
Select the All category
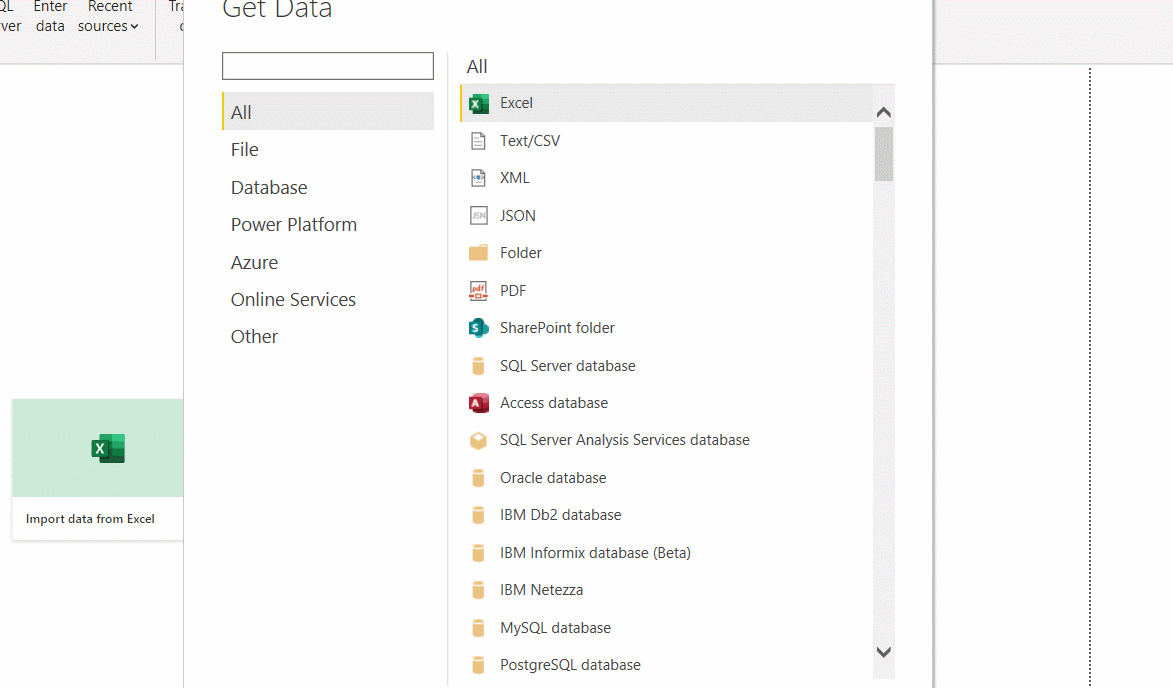point(328,111)
